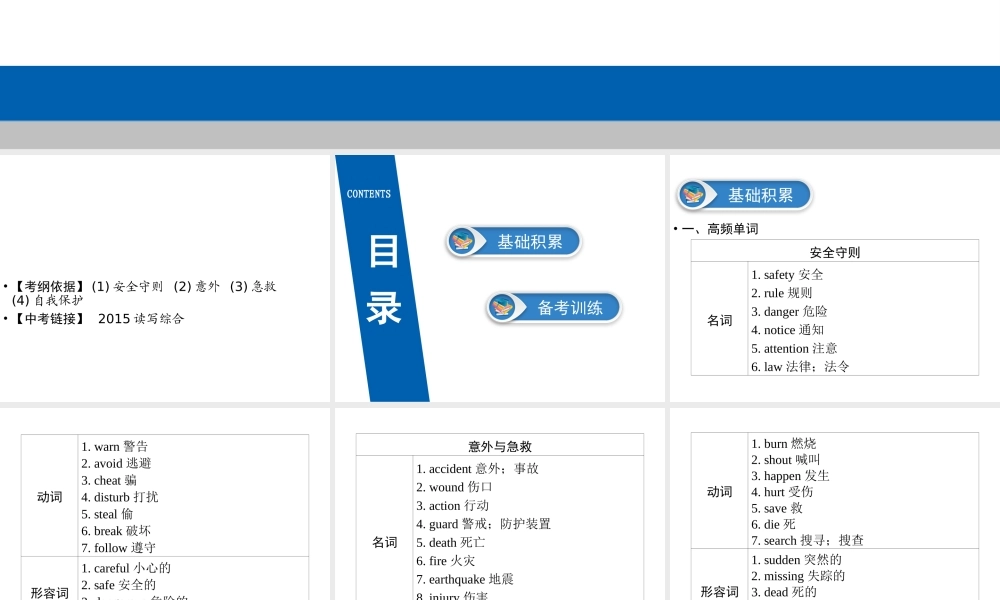Image resolution: width=1000 pixels, height=600 pixels.
Task: Click the entry '1. burn 燃烧'
Action: click(x=783, y=444)
